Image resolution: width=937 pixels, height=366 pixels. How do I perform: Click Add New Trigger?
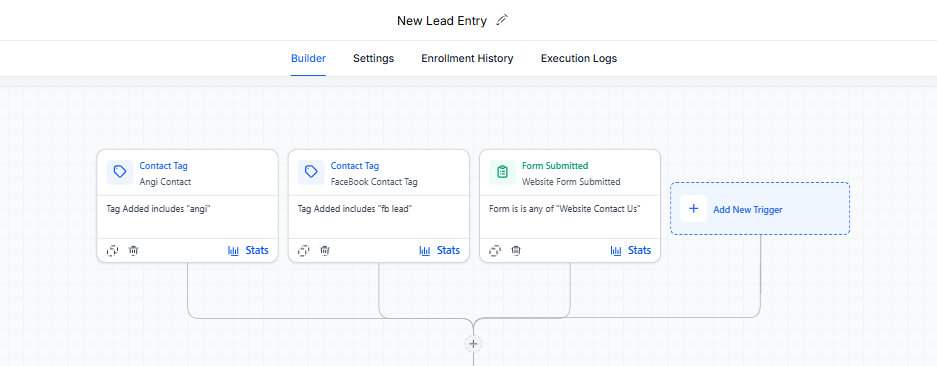(760, 209)
